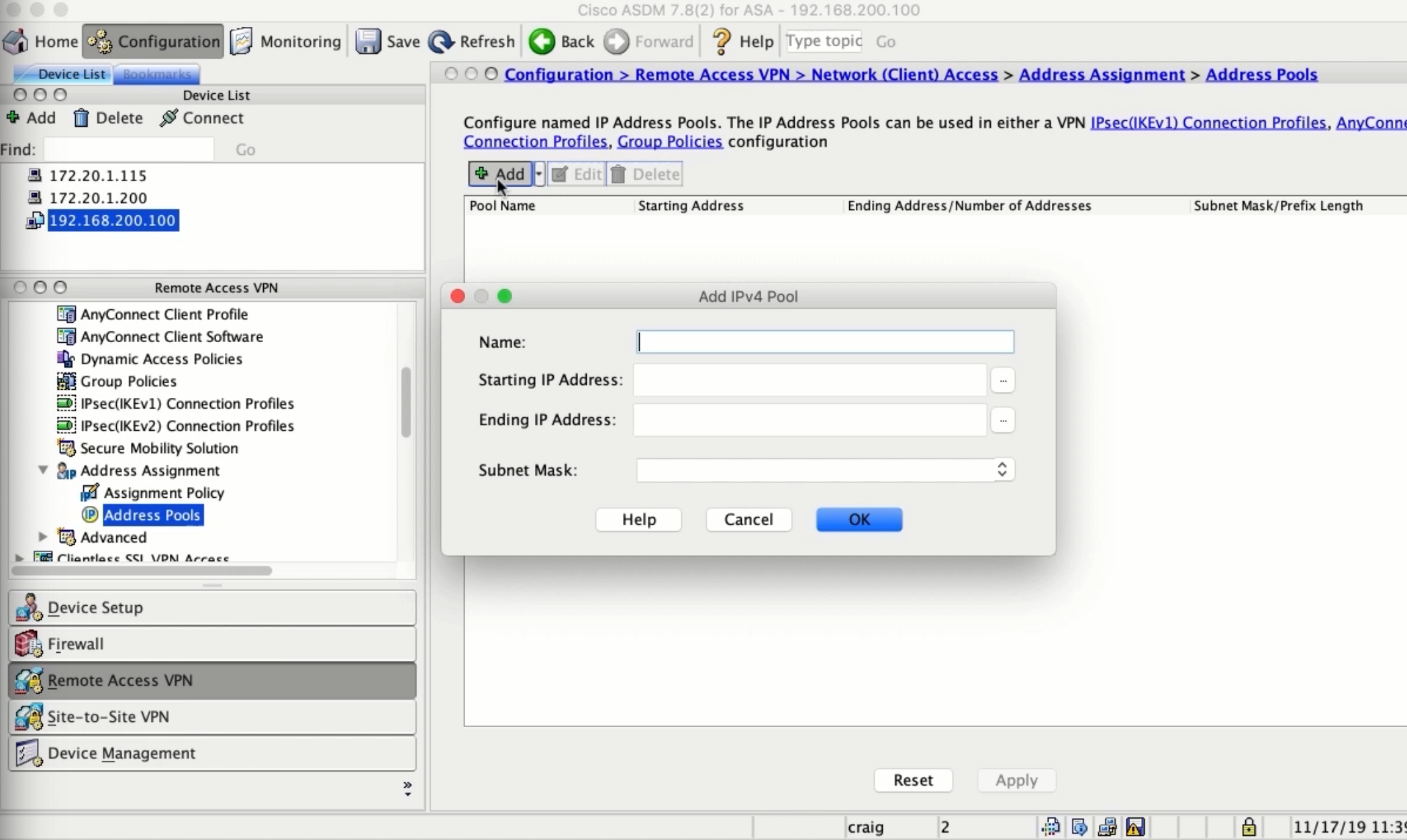
Task: Open IPsec(IKEv2) Connection Profiles icon
Action: (x=66, y=426)
